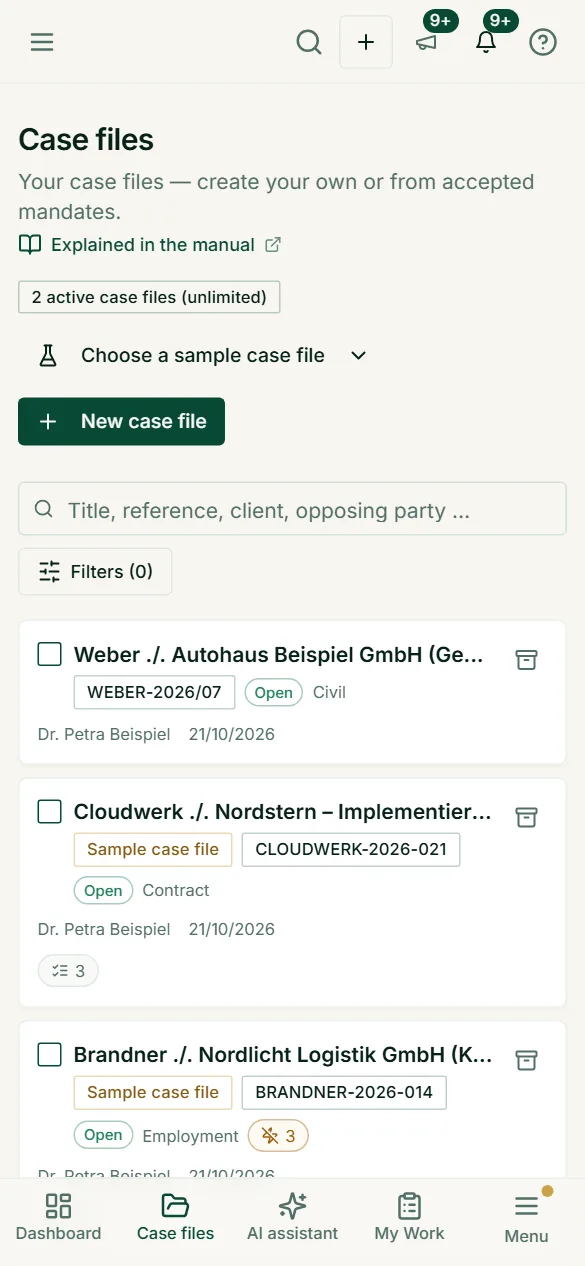Archive the Brandner ./. Nordlicht case file

526,1060
